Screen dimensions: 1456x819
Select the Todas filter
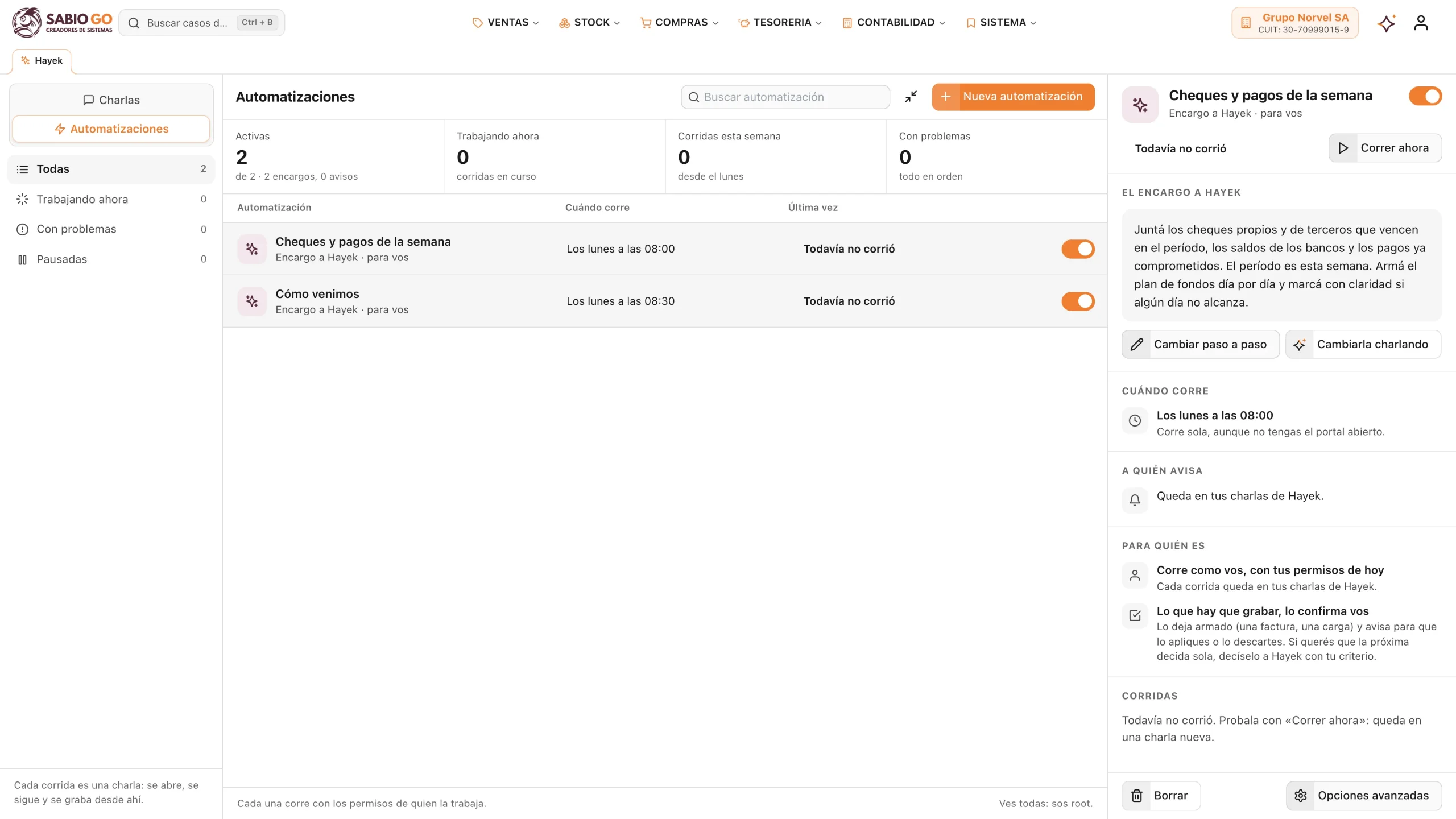pyautogui.click(x=111, y=169)
